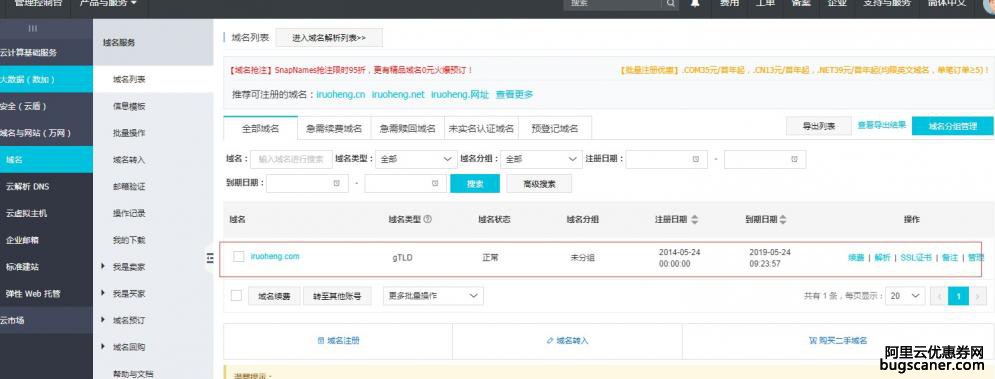Switch to the 预登记域名 tab
Screen dimensions: 995x379
click(x=555, y=128)
